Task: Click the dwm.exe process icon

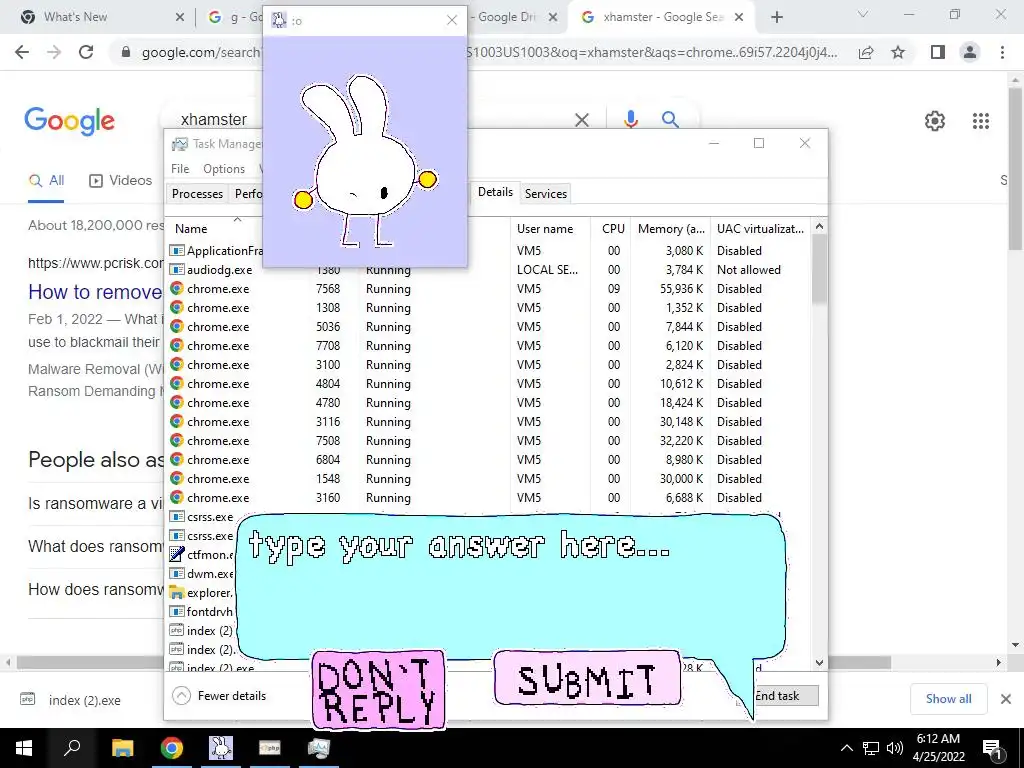Action: pyautogui.click(x=176, y=573)
